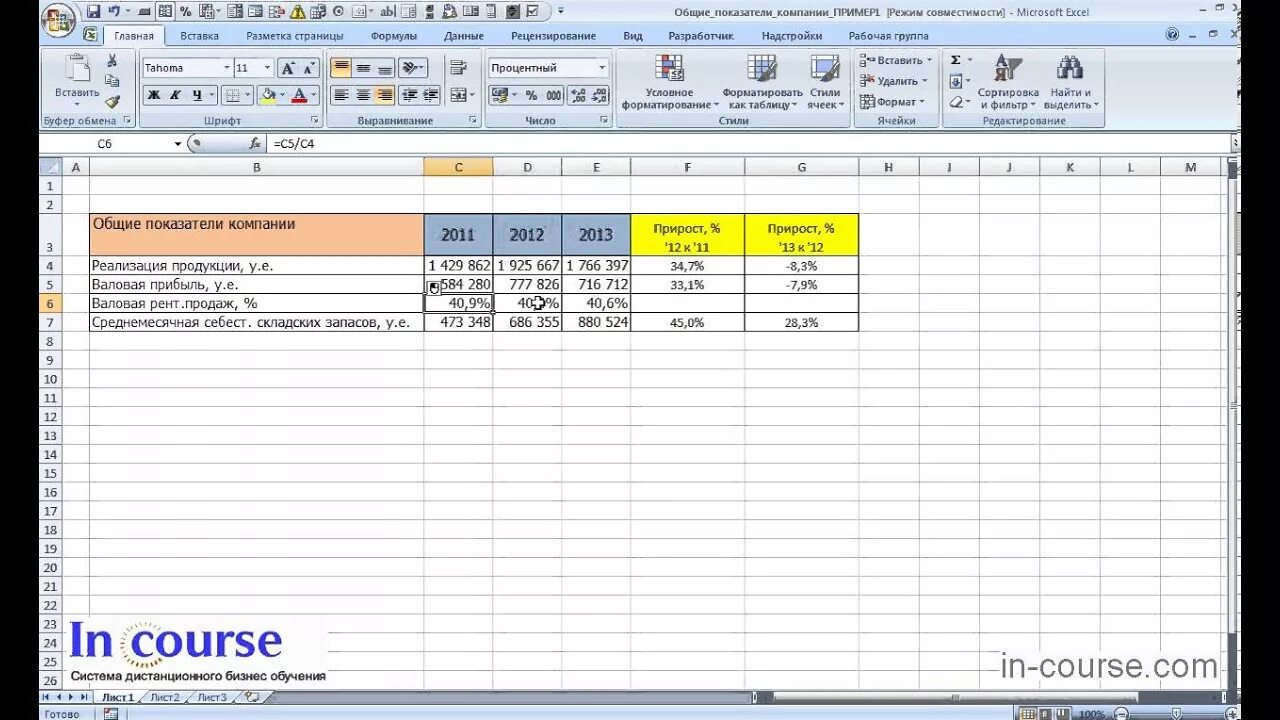Image resolution: width=1280 pixels, height=720 pixels.
Task: Click the AutoSum sigma icon
Action: (956, 60)
